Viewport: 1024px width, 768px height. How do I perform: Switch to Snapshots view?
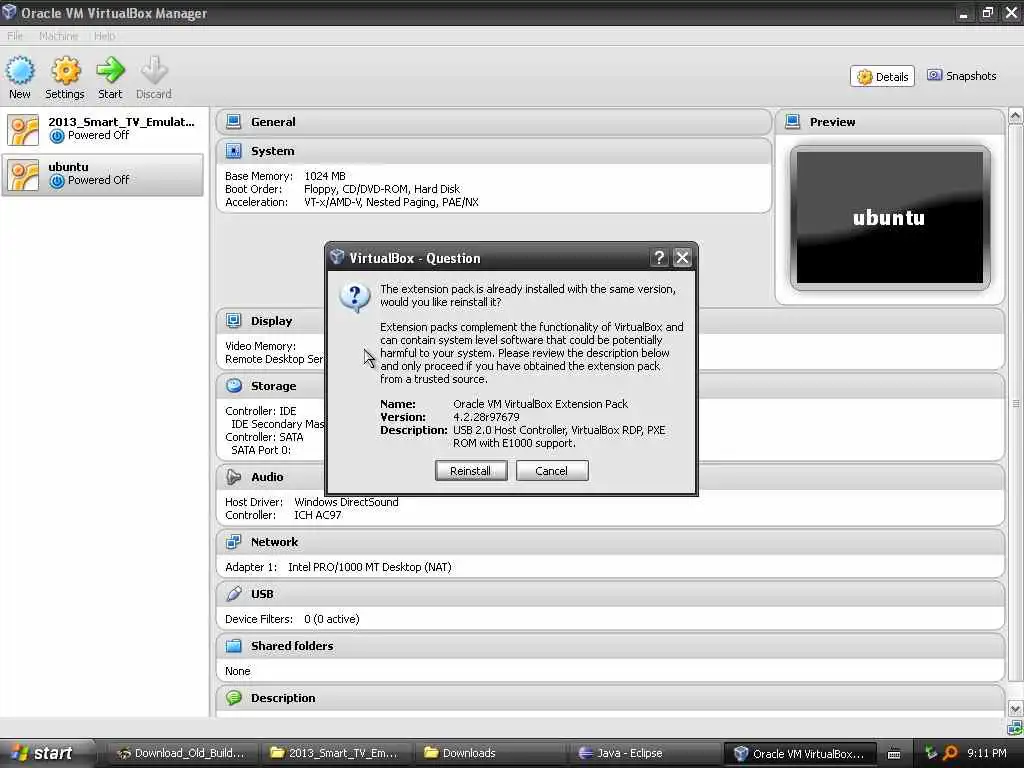click(961, 76)
